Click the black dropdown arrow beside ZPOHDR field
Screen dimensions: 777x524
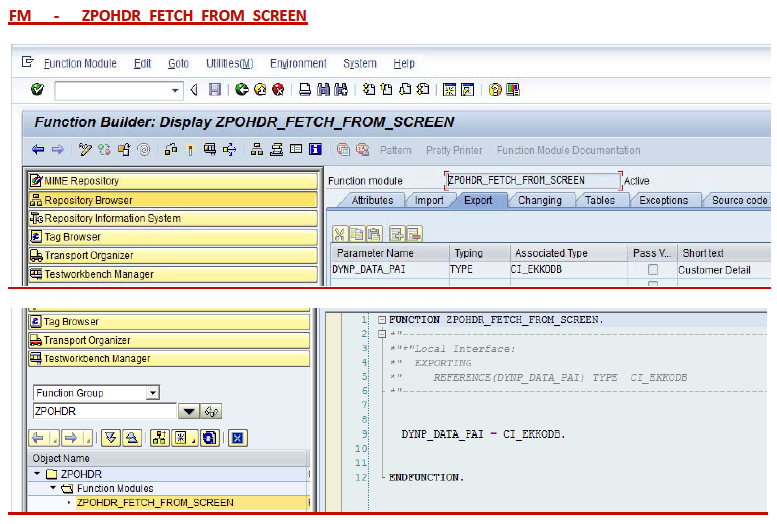point(189,411)
